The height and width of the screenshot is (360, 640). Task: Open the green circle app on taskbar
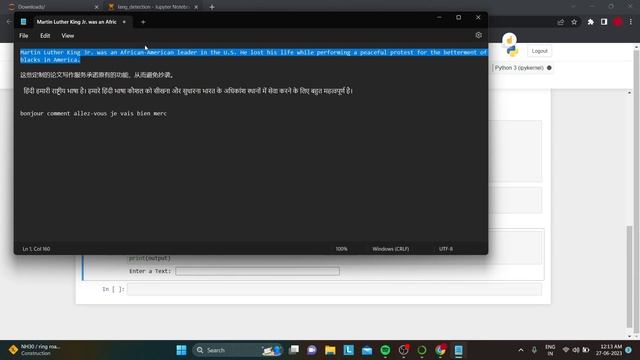pos(422,350)
